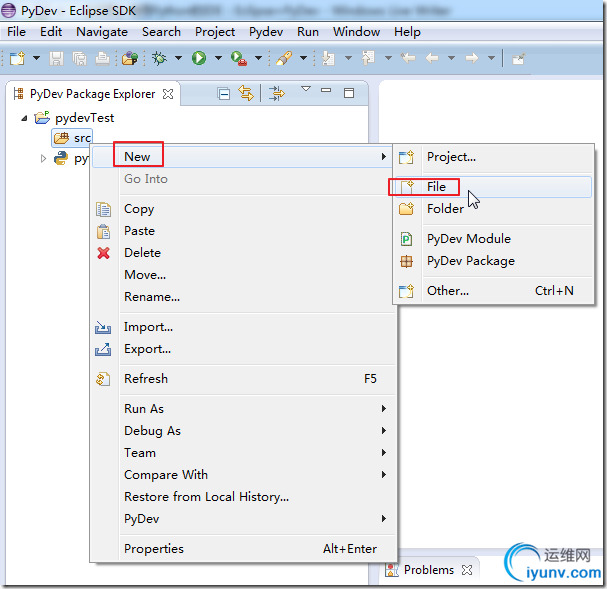Select File in the New submenu
The height and width of the screenshot is (589, 607).
tap(494, 187)
